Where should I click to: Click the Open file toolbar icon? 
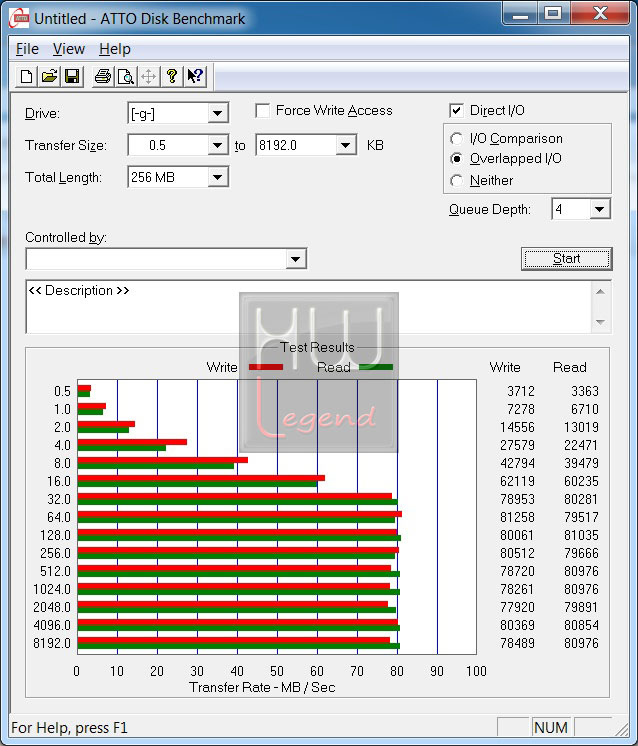pyautogui.click(x=49, y=76)
